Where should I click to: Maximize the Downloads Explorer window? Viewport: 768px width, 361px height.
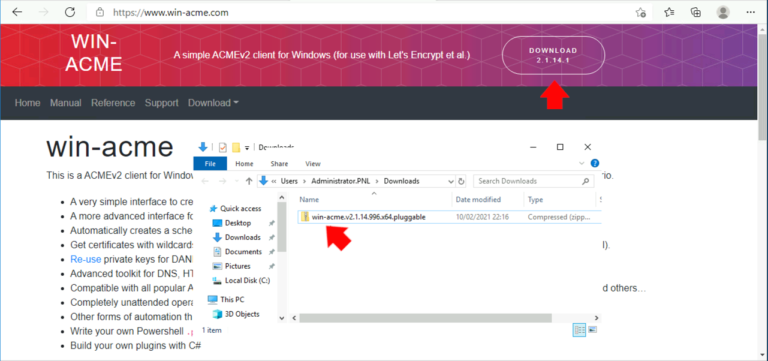tap(560, 147)
